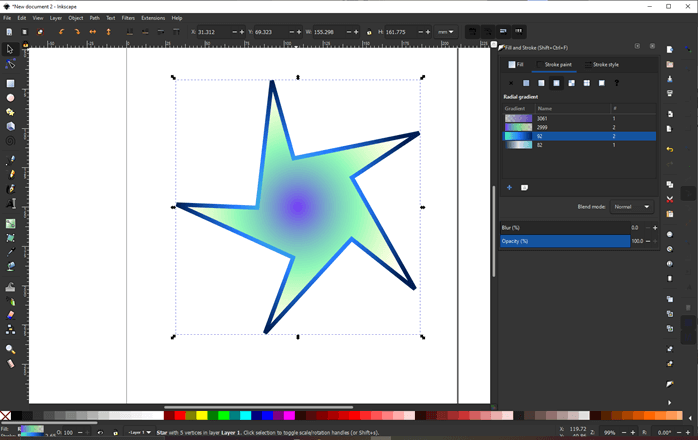
Task: Toggle the width-height lock ratio
Action: coord(369,32)
